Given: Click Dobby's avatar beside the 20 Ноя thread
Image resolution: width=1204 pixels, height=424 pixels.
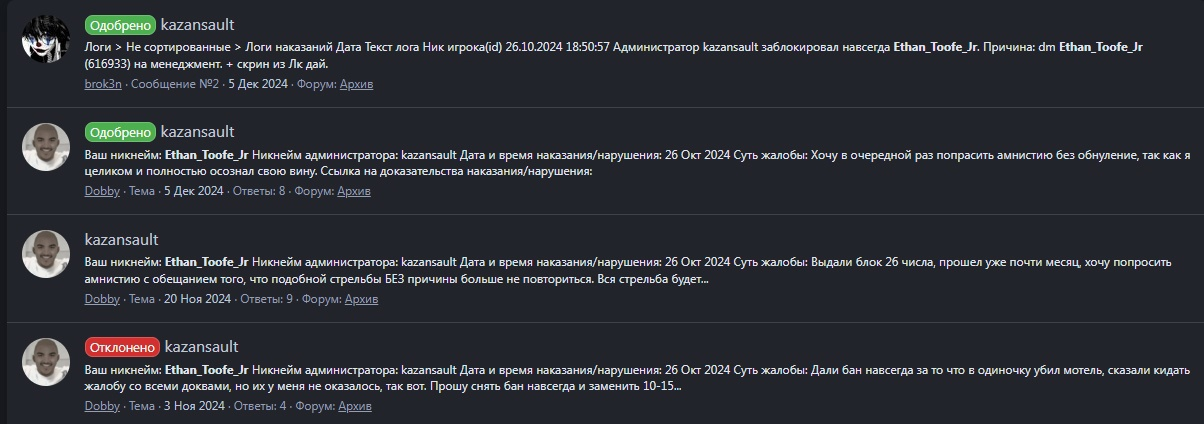Looking at the screenshot, I should tap(45, 255).
